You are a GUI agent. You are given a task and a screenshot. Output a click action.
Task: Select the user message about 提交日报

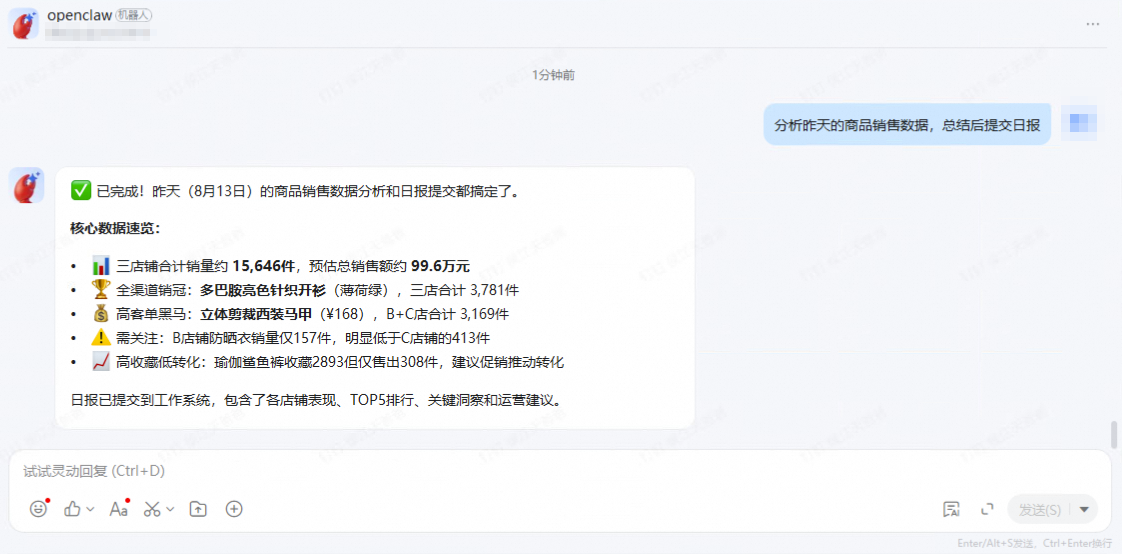coord(907,124)
